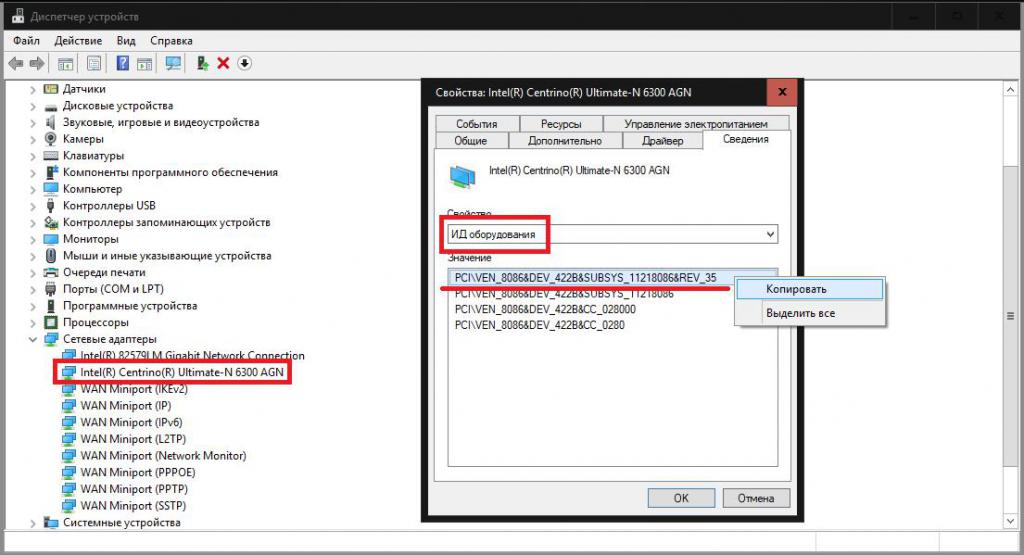Screen dimensions: 1024x555
Task: Expand the Контроллеры USB node
Action: [x=33, y=206]
